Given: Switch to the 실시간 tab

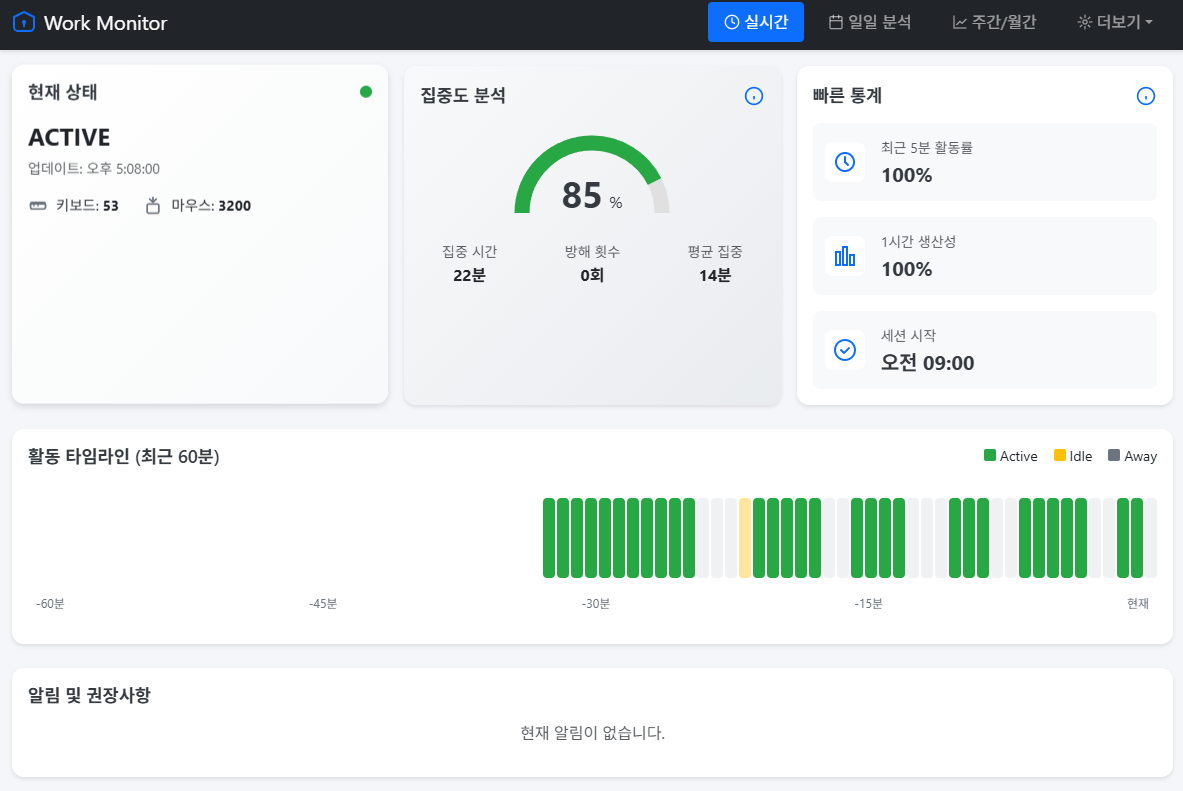Looking at the screenshot, I should (x=755, y=22).
